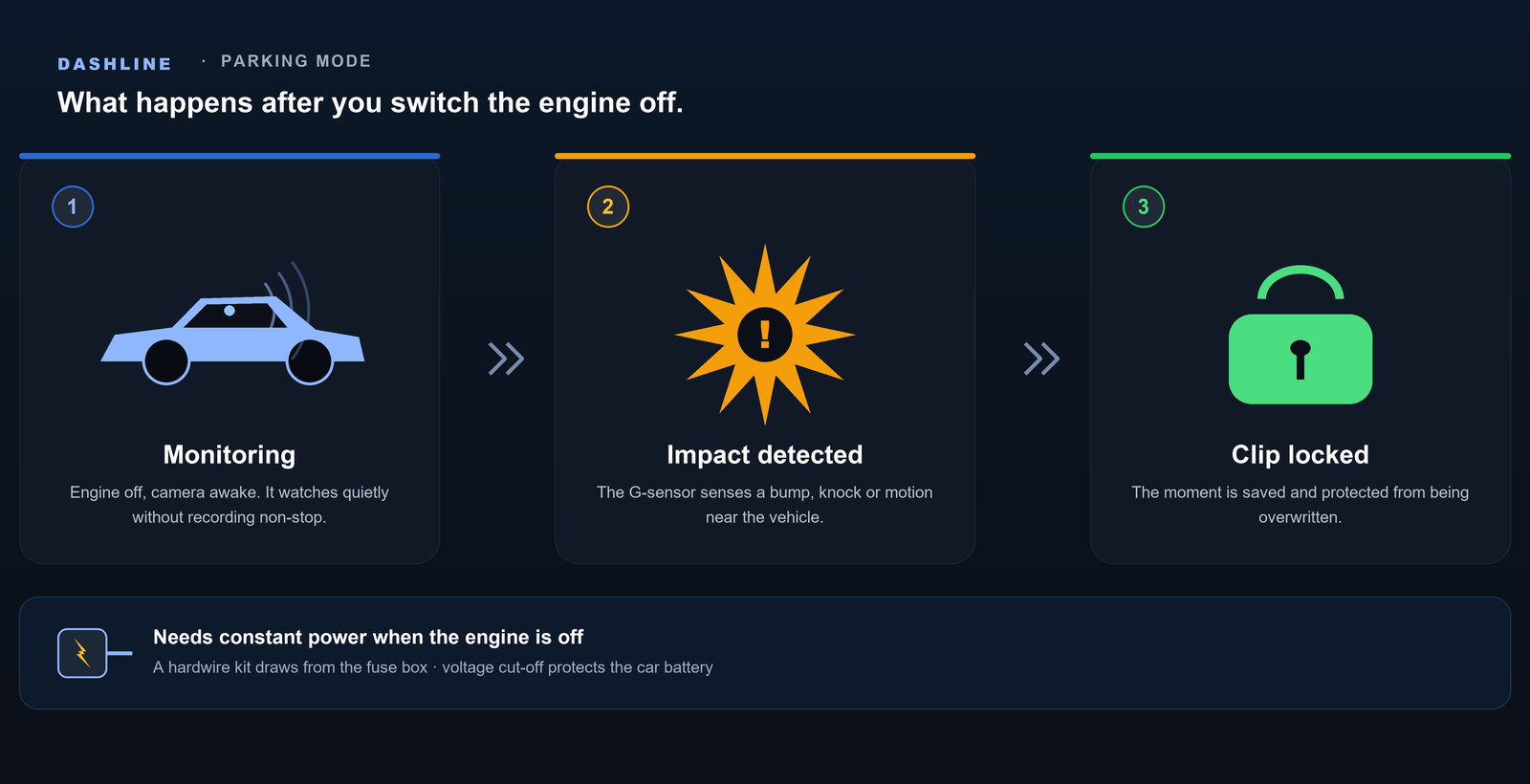Click the 'Needs constant power' heading
The width and height of the screenshot is (1530, 784).
(368, 637)
